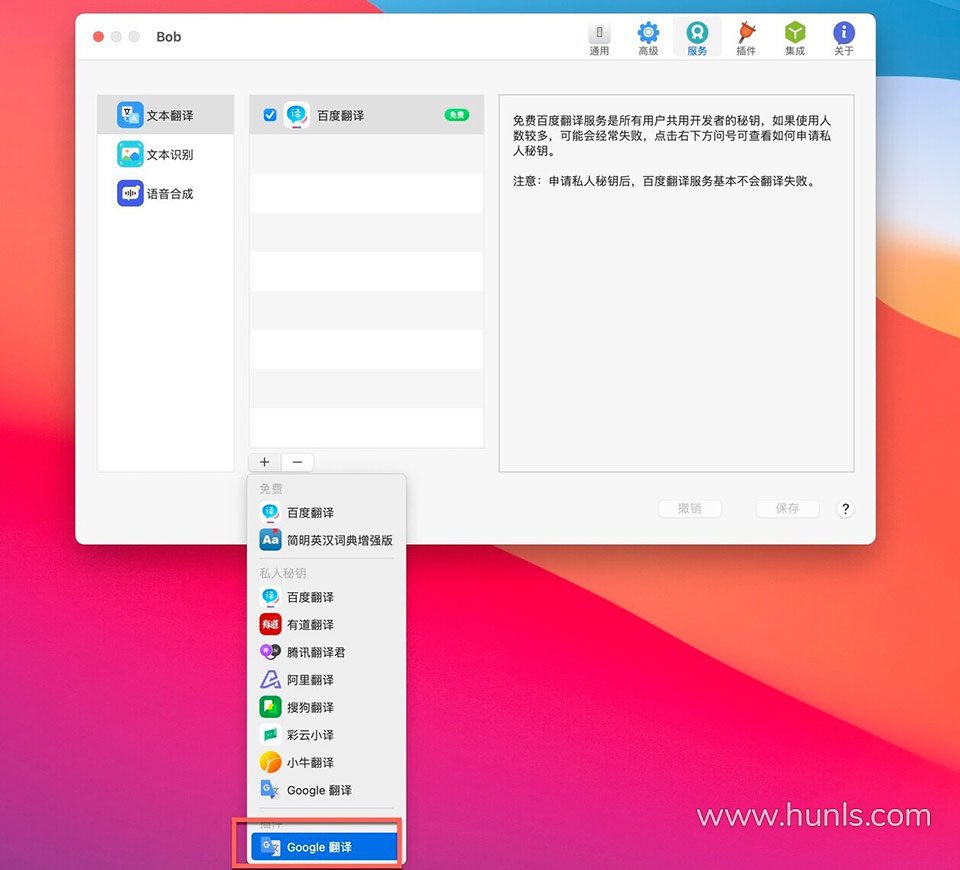The image size is (960, 870).
Task: Open help with the question mark button
Action: [x=845, y=509]
